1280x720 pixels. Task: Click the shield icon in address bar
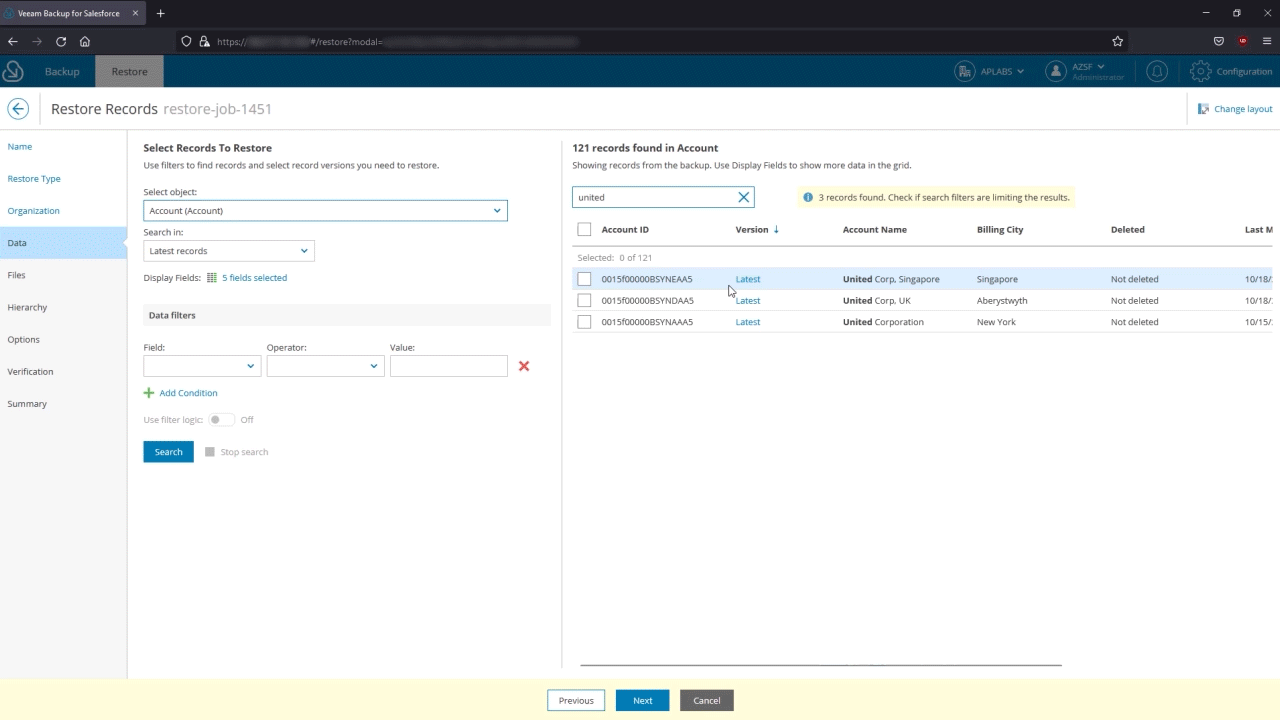186,42
